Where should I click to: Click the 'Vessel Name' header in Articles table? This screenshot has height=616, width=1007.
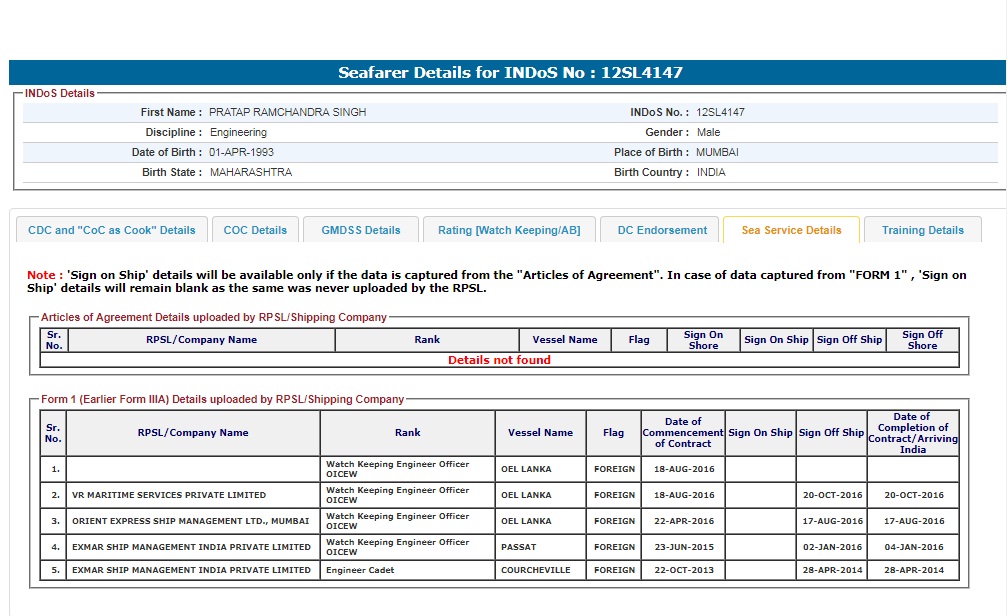[565, 340]
